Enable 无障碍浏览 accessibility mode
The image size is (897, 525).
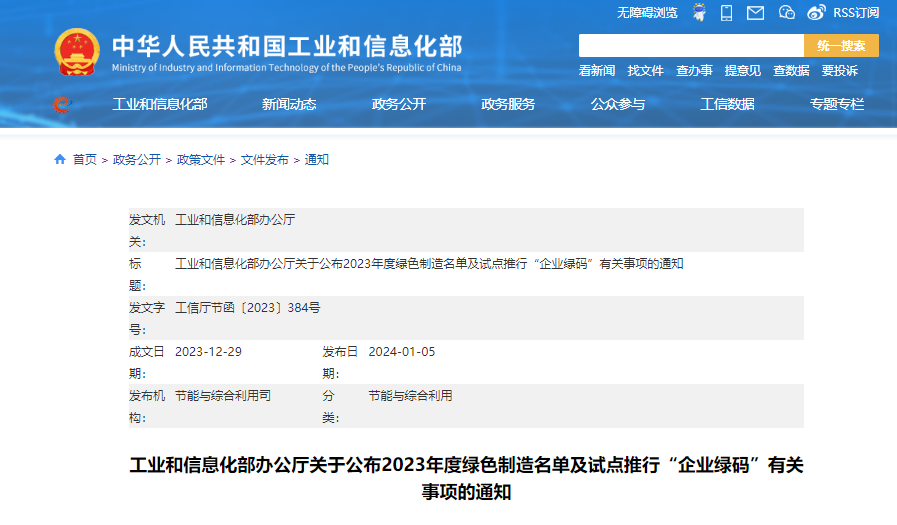point(647,13)
